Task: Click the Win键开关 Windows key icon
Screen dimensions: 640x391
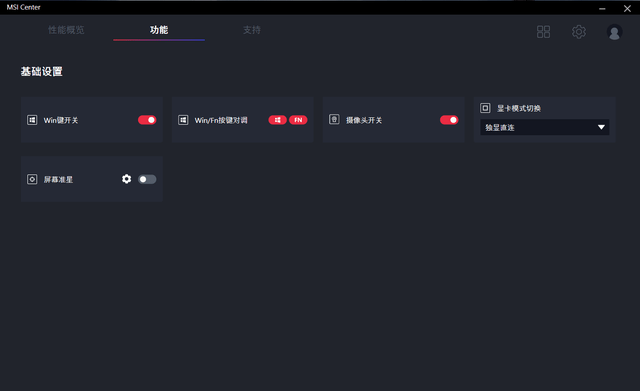Action: click(x=32, y=120)
